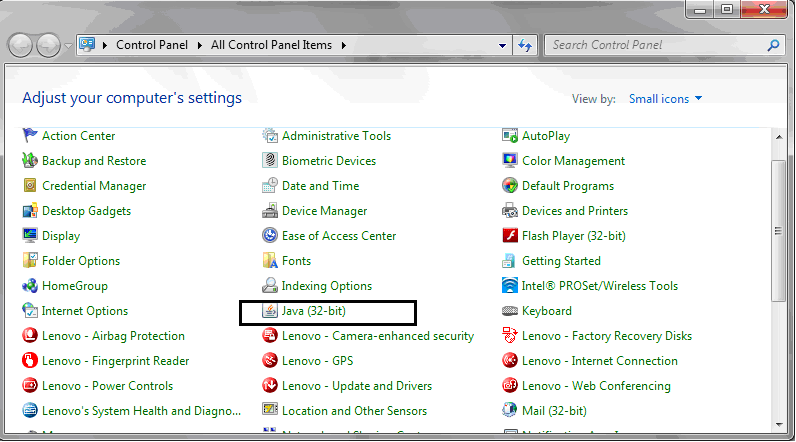796x442 pixels.
Task: Click the vertical scrollbar thumb
Action: point(778,231)
